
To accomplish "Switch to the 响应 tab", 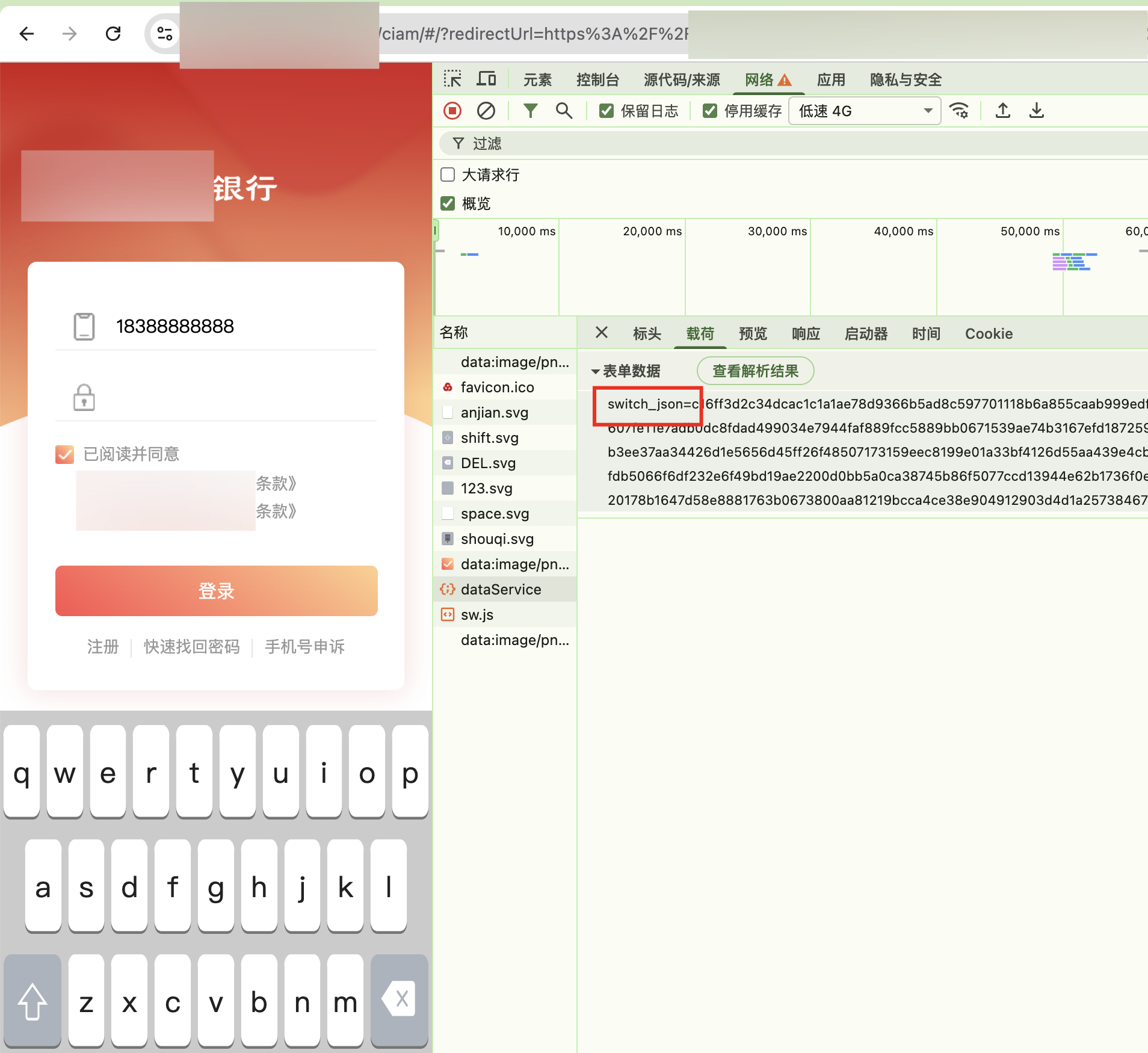I will click(806, 334).
